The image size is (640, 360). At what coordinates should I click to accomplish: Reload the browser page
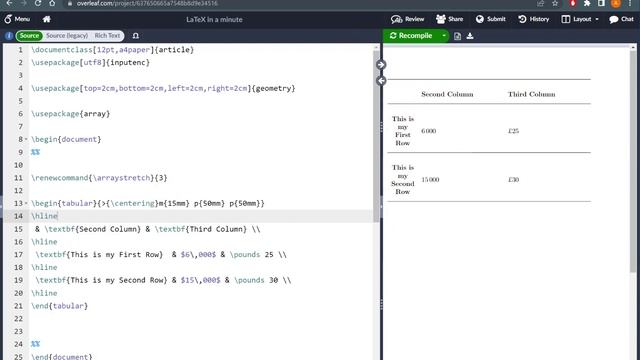point(38,3)
